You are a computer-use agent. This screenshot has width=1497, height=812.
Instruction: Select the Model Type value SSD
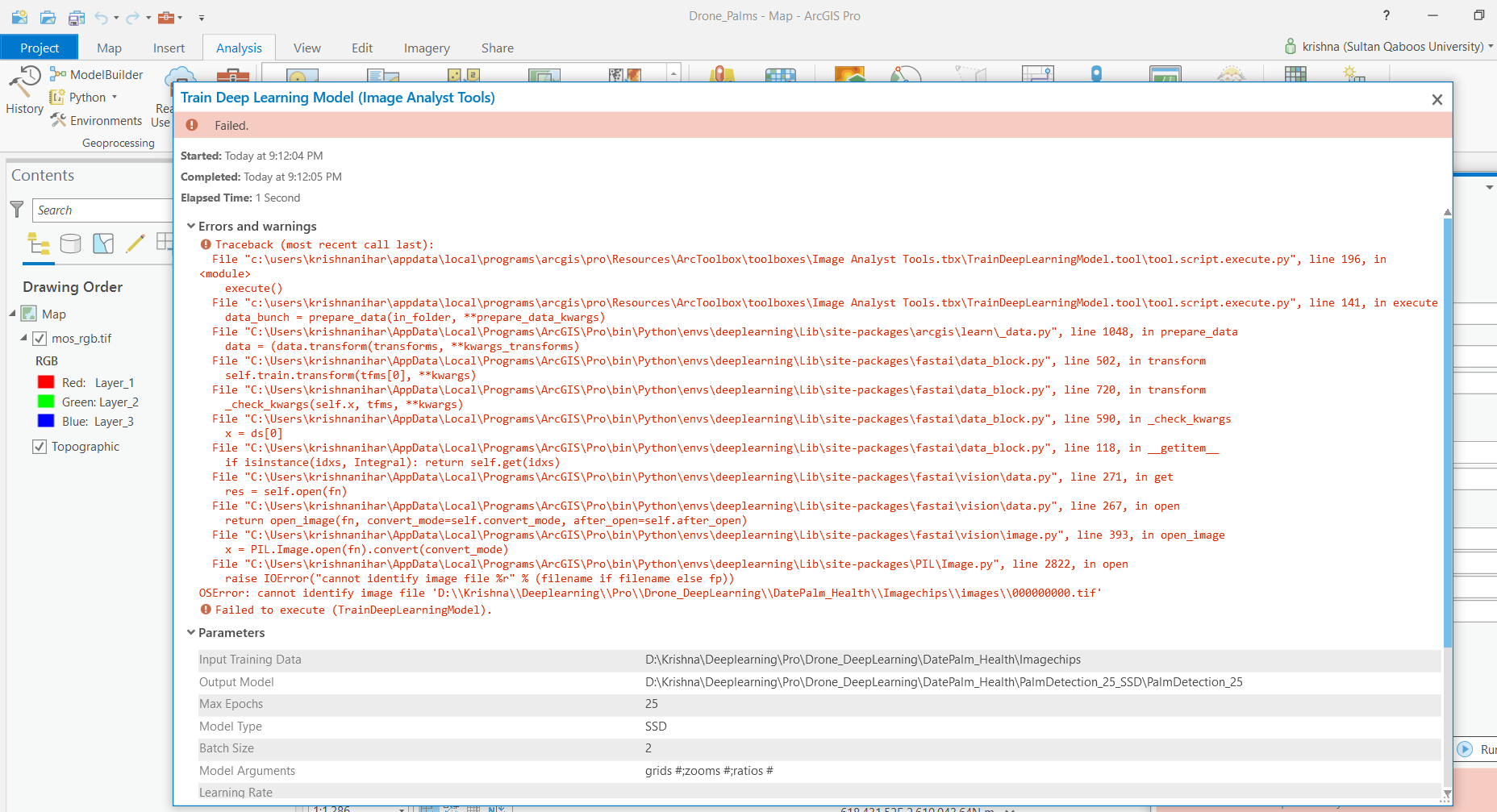point(656,727)
